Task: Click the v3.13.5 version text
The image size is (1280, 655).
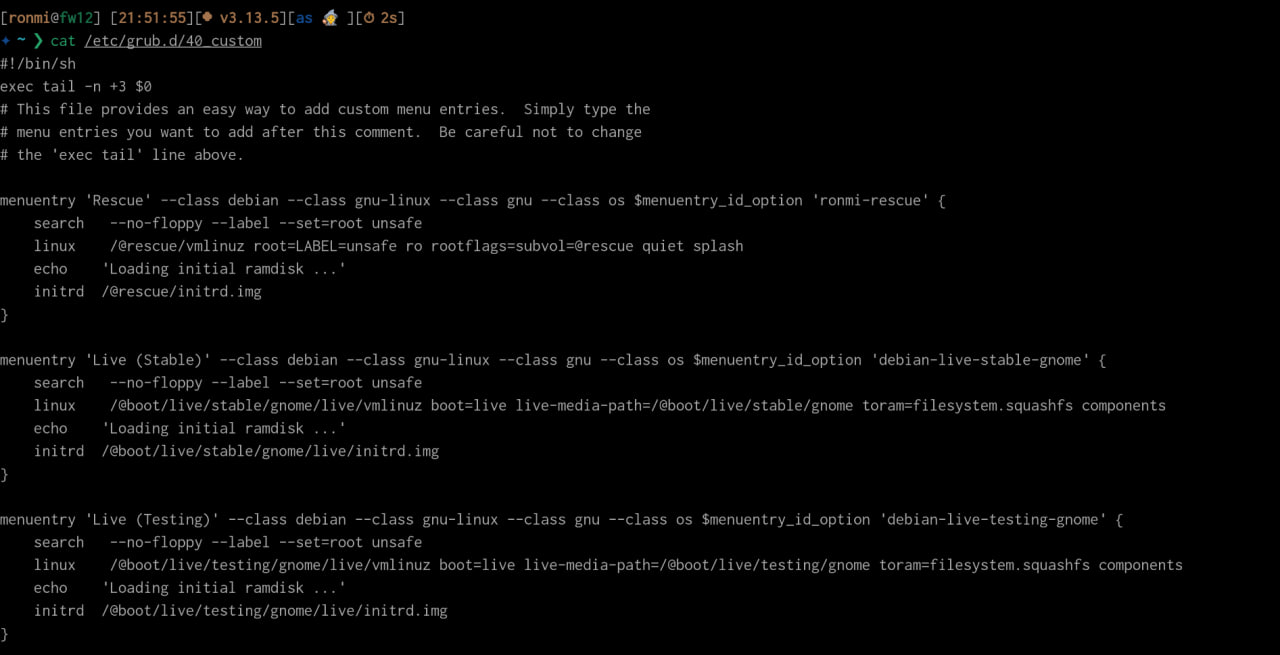Action: [249, 18]
